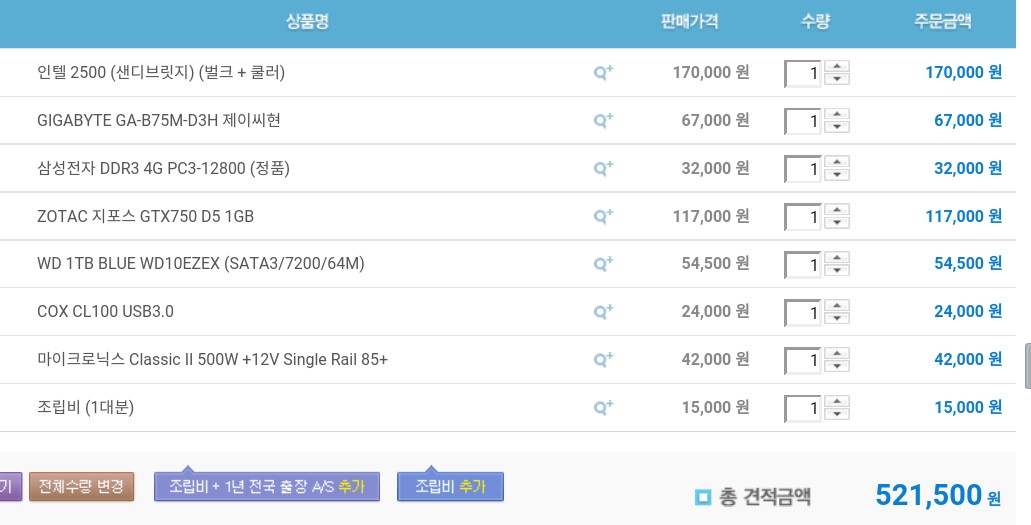
Task: Increase quantity of 인텔 2500 with up arrow
Action: (x=838, y=66)
